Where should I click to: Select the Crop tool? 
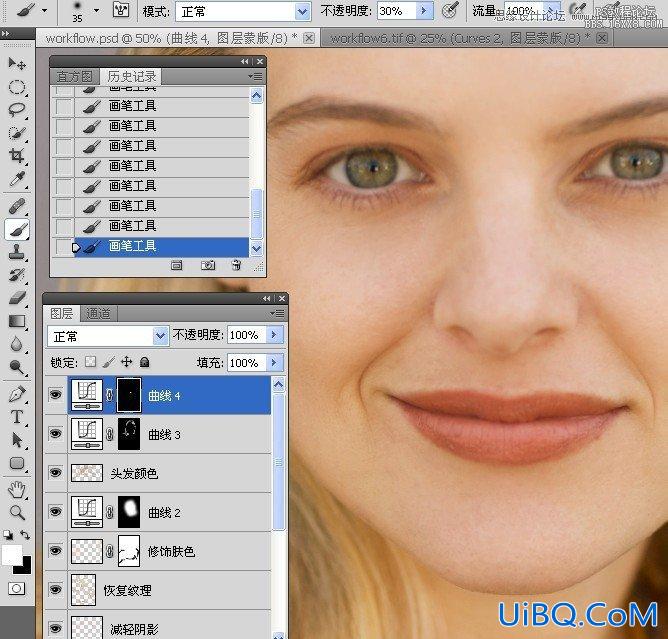17,155
